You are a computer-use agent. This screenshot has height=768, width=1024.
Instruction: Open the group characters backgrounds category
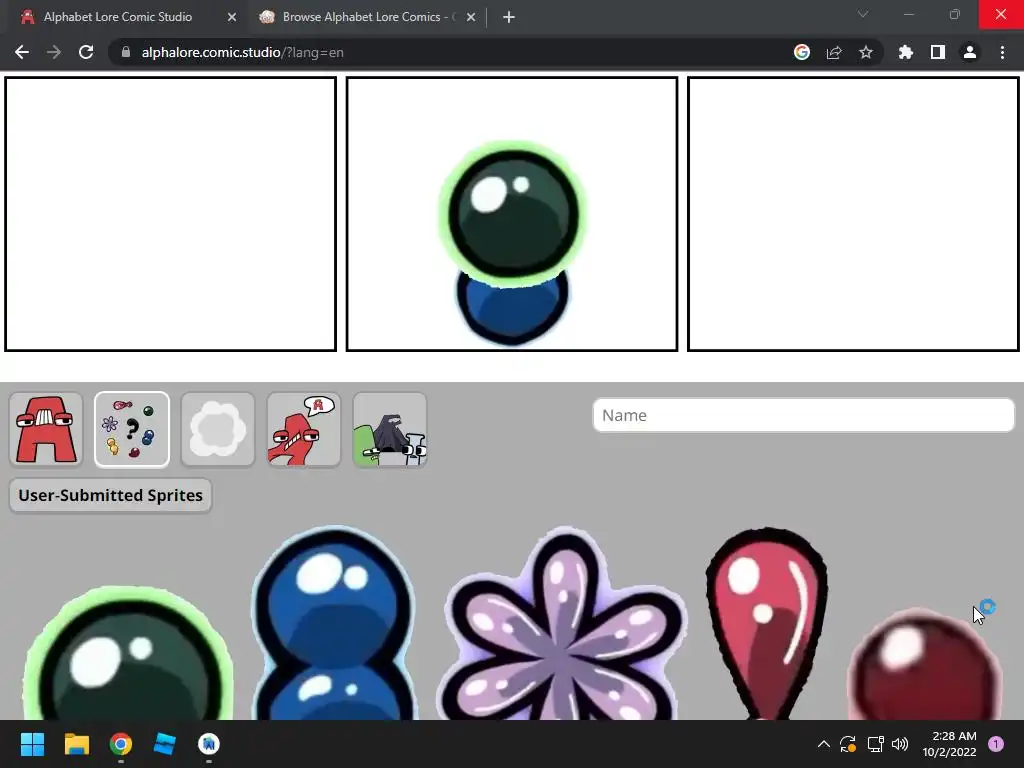[390, 430]
